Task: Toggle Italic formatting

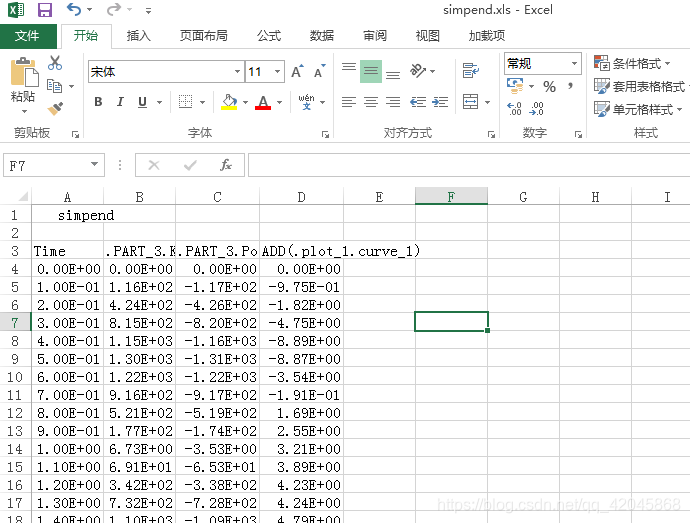Action: tap(120, 102)
